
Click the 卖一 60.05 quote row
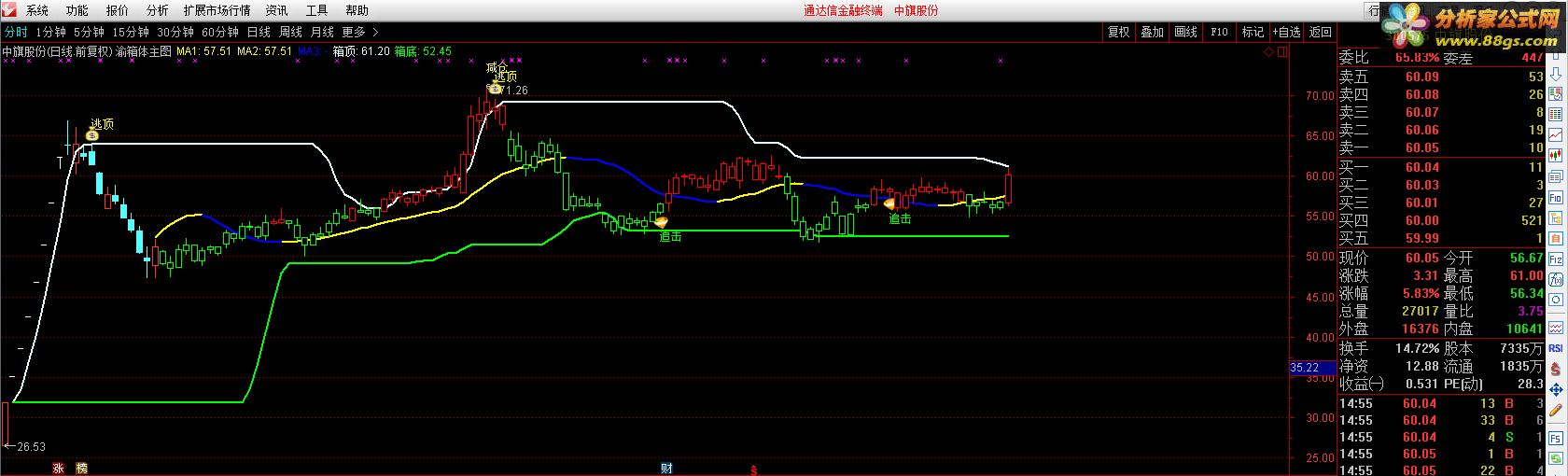[x=1442, y=147]
